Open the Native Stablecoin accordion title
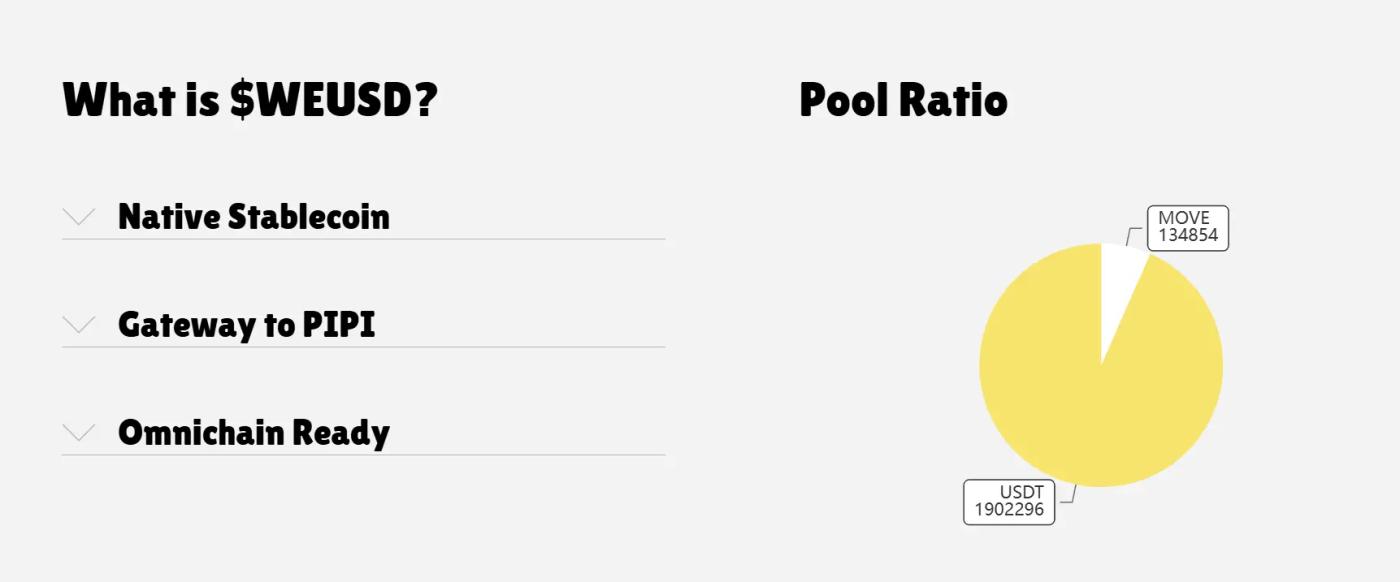The image size is (1400, 582). (x=254, y=216)
